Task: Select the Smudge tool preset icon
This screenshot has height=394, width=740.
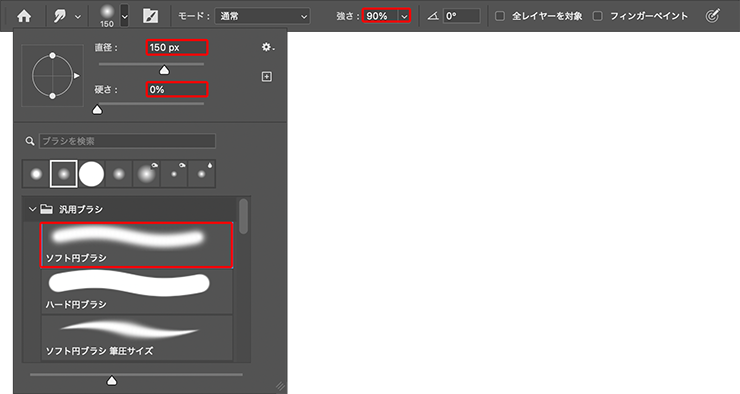Action: pyautogui.click(x=60, y=17)
